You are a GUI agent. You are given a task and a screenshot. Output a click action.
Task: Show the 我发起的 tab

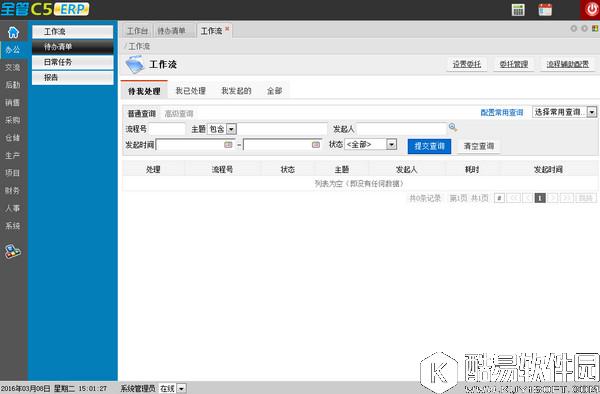[236, 91]
